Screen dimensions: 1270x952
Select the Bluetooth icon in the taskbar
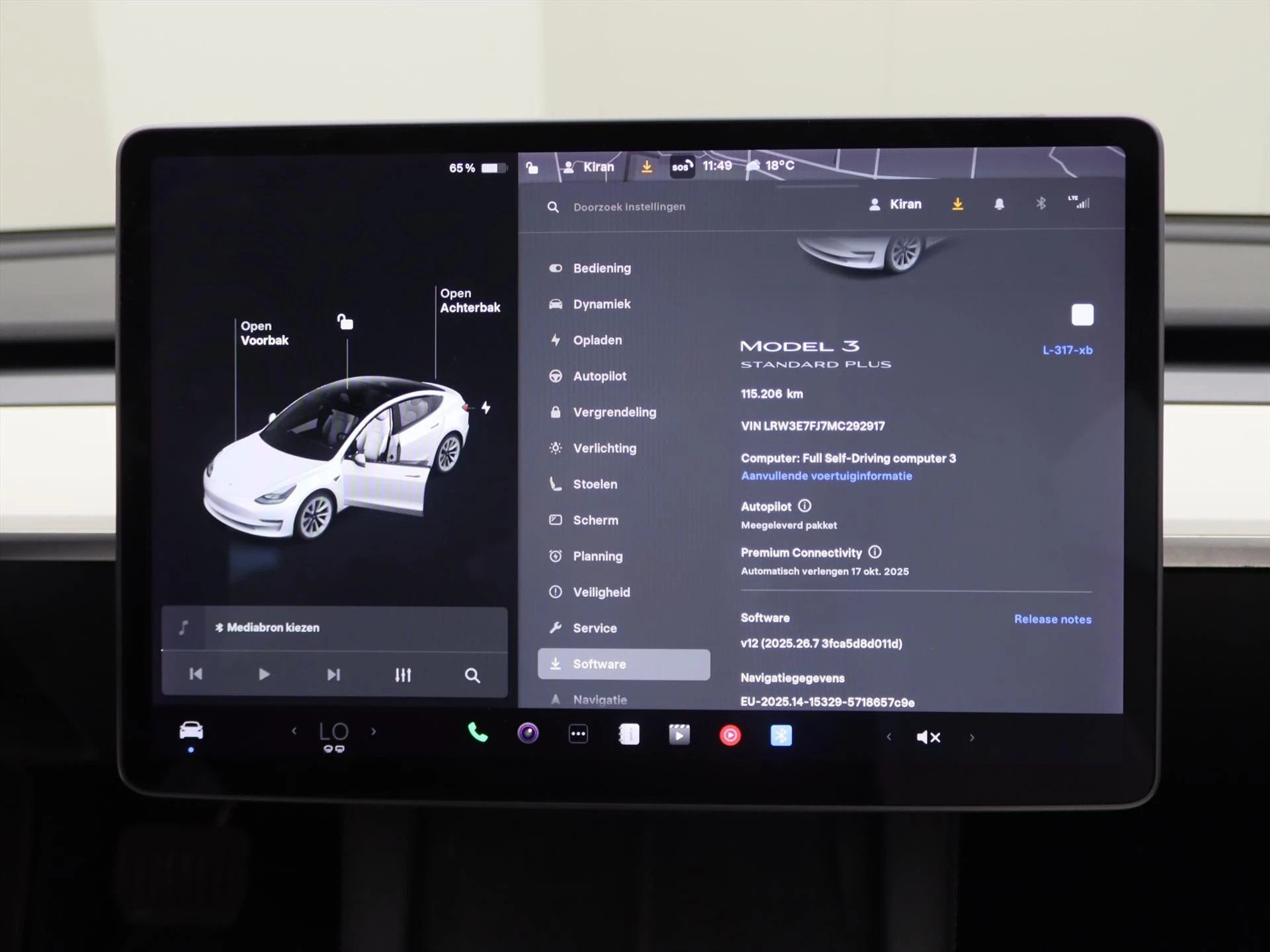point(781,735)
